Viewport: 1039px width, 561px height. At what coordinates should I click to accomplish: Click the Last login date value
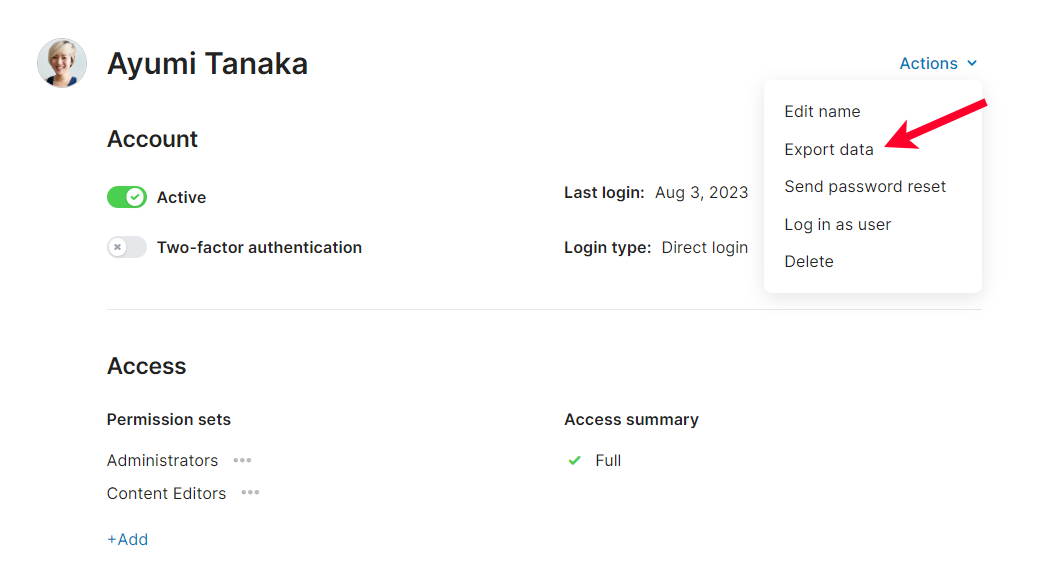[701, 192]
